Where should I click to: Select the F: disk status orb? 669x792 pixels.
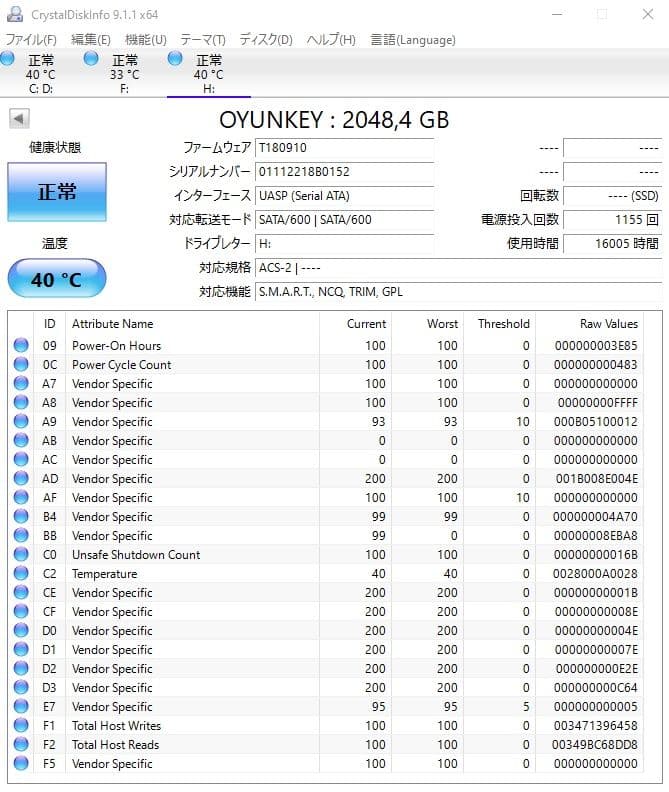pyautogui.click(x=91, y=59)
